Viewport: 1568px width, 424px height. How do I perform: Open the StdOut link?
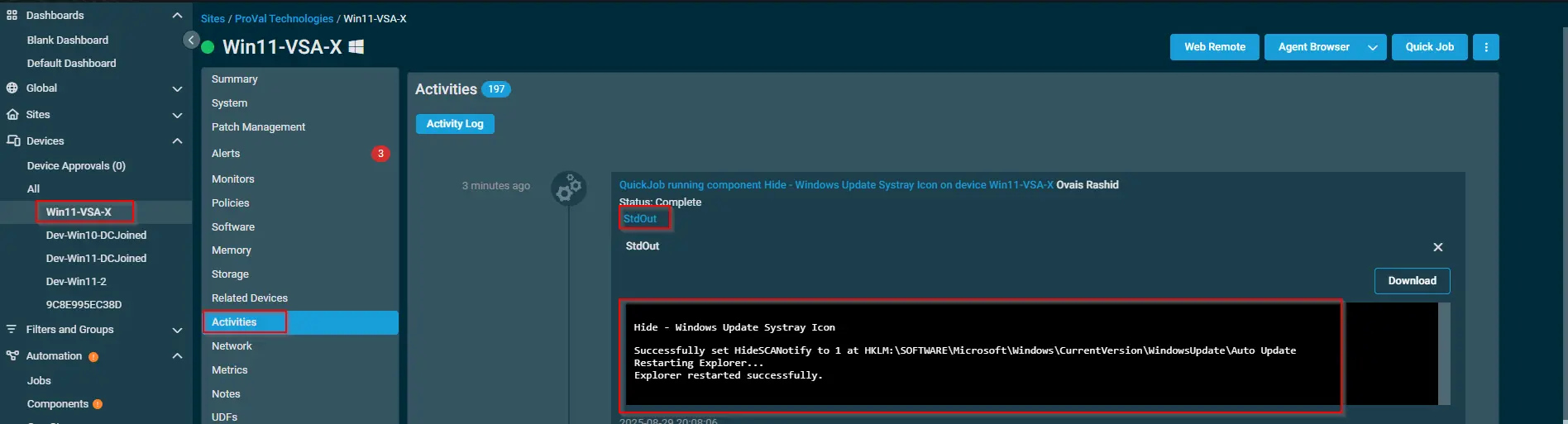pyautogui.click(x=640, y=219)
